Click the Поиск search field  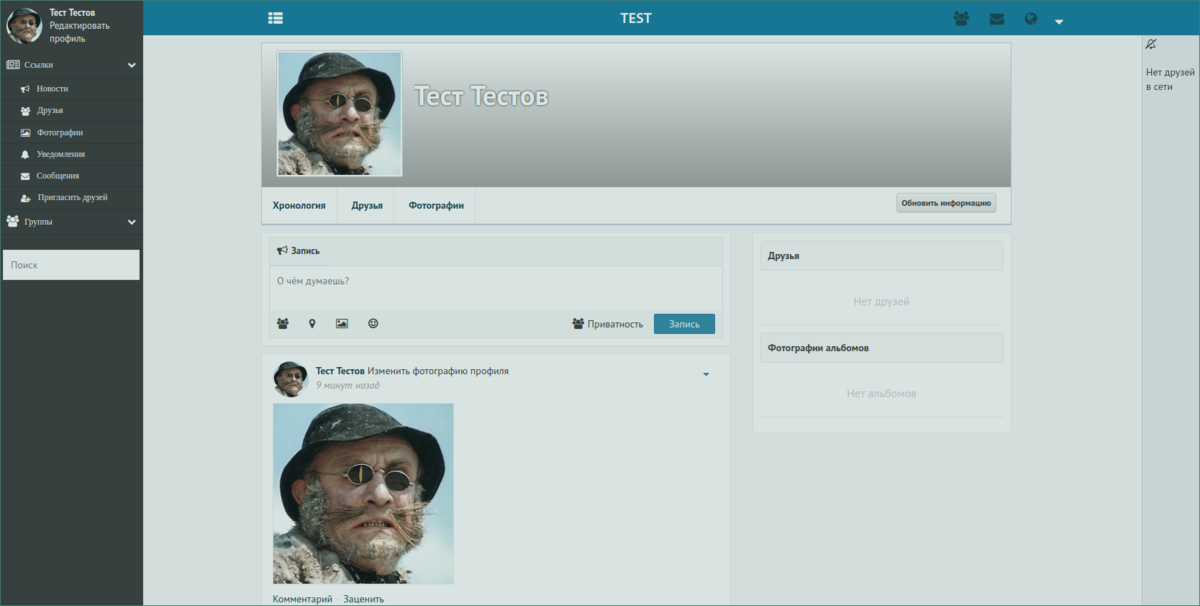(71, 265)
